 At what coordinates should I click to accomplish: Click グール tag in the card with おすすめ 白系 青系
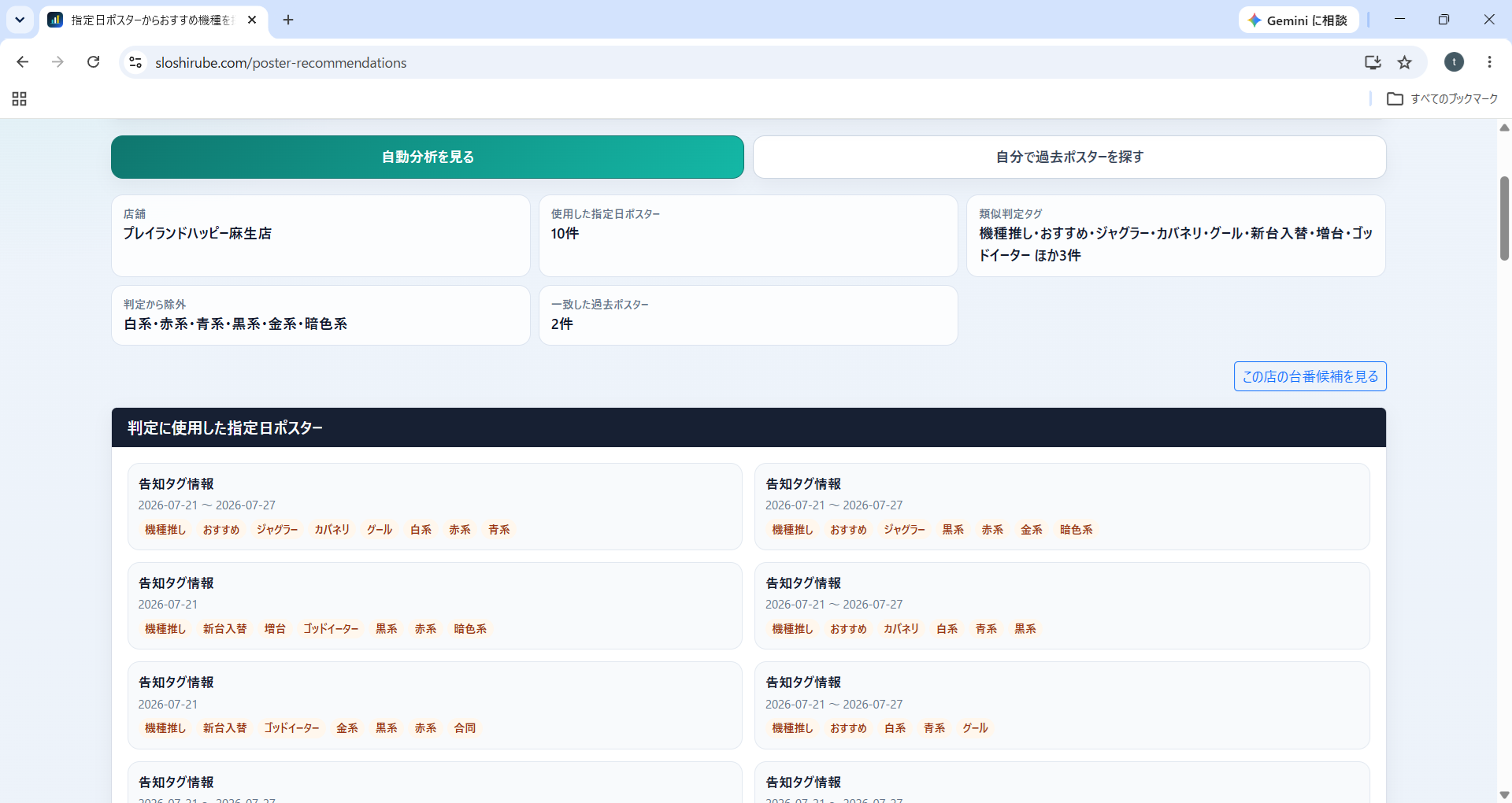tap(975, 728)
